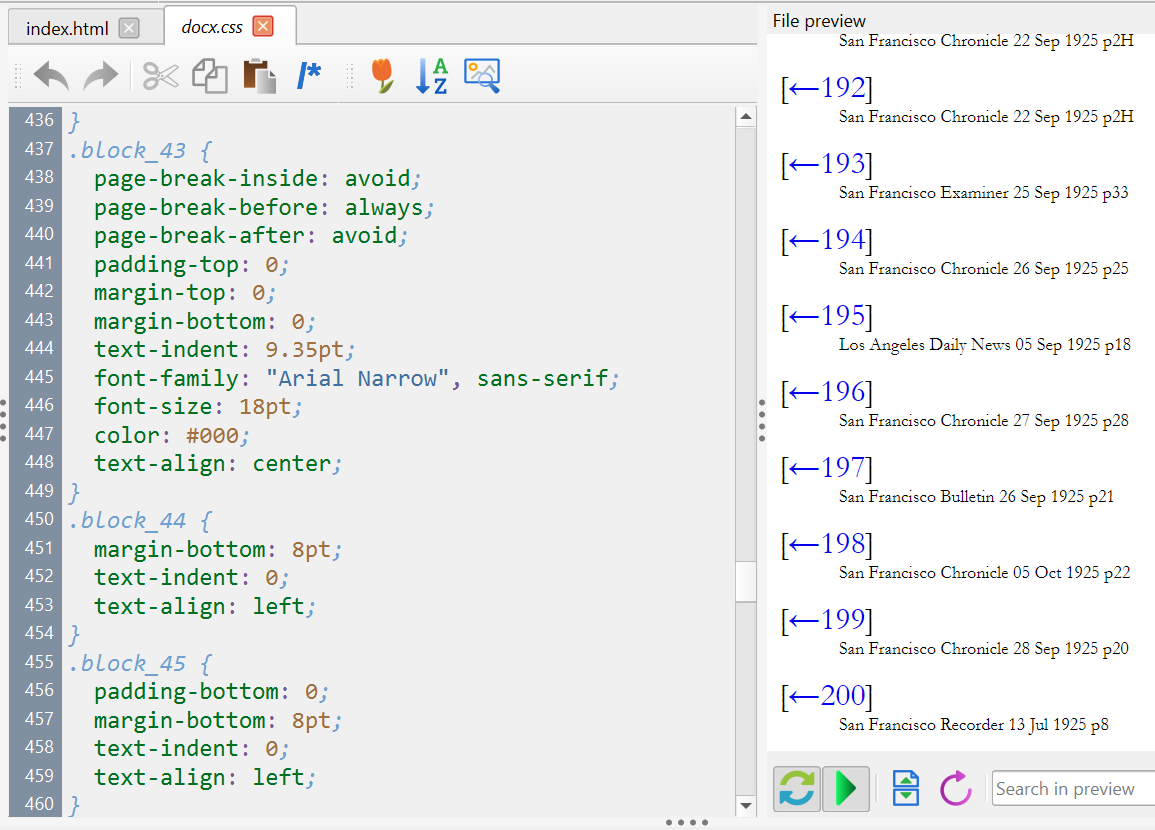Image resolution: width=1155 pixels, height=830 pixels.
Task: Close the index.html tab
Action: [129, 28]
